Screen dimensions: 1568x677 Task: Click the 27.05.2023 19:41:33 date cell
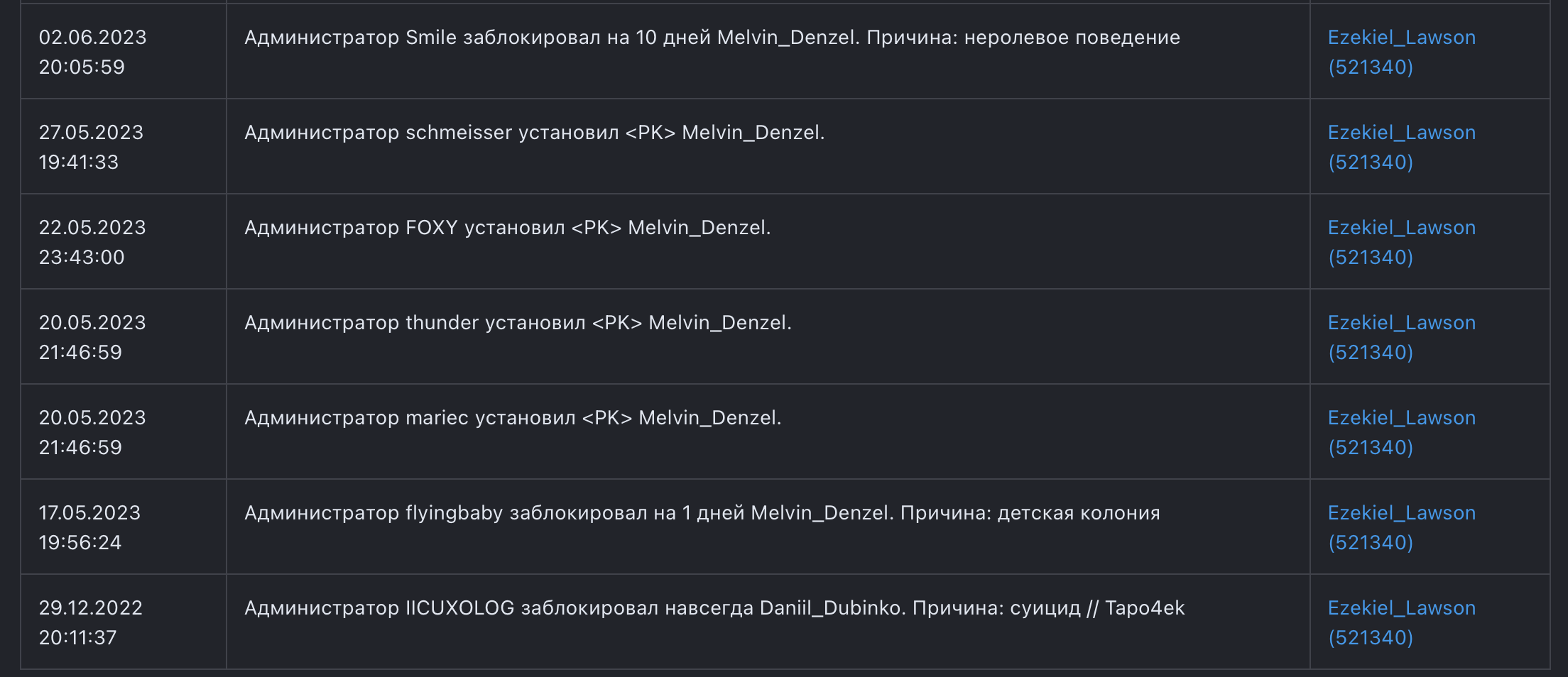click(91, 147)
